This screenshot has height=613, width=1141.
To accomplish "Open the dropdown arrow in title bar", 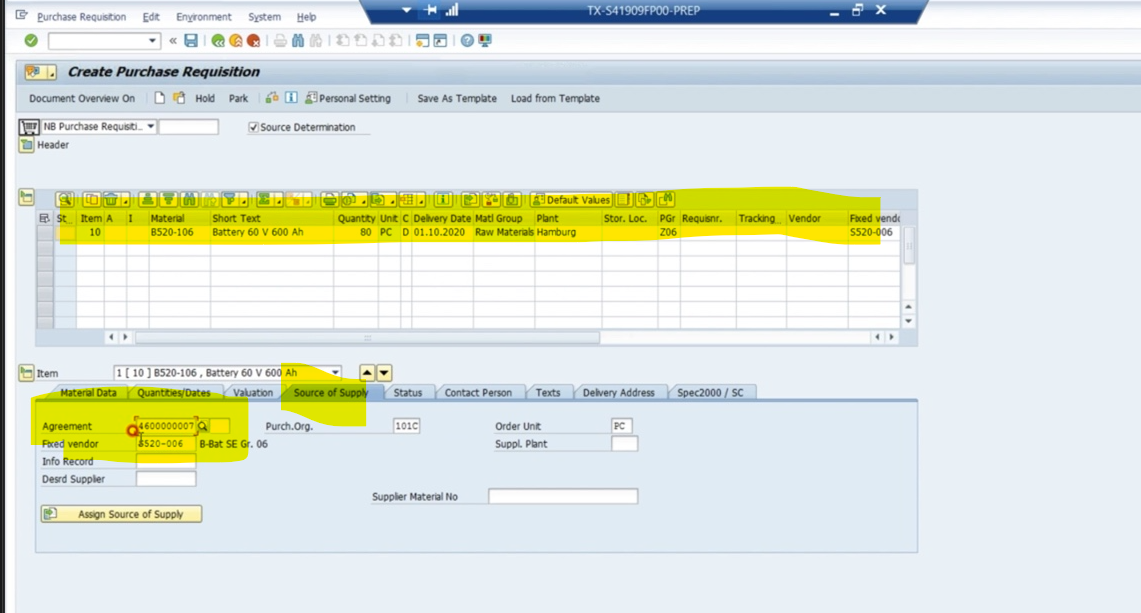I will pos(407,10).
